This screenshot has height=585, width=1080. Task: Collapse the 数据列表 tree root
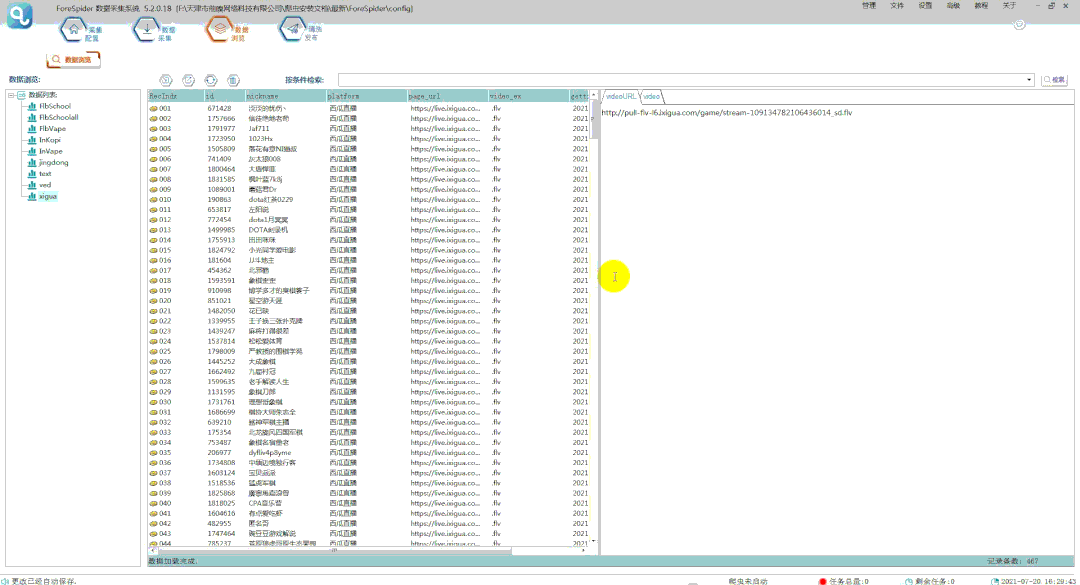pos(11,95)
